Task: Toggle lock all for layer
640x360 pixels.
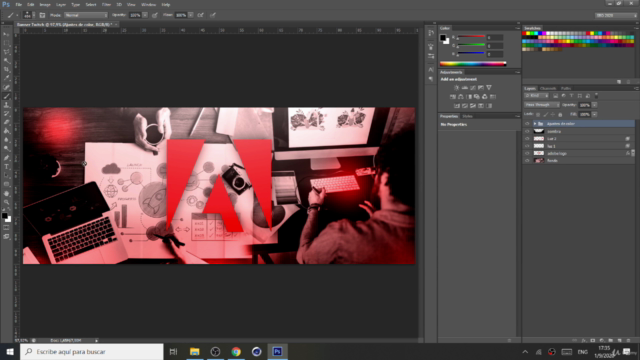Action: coord(560,115)
